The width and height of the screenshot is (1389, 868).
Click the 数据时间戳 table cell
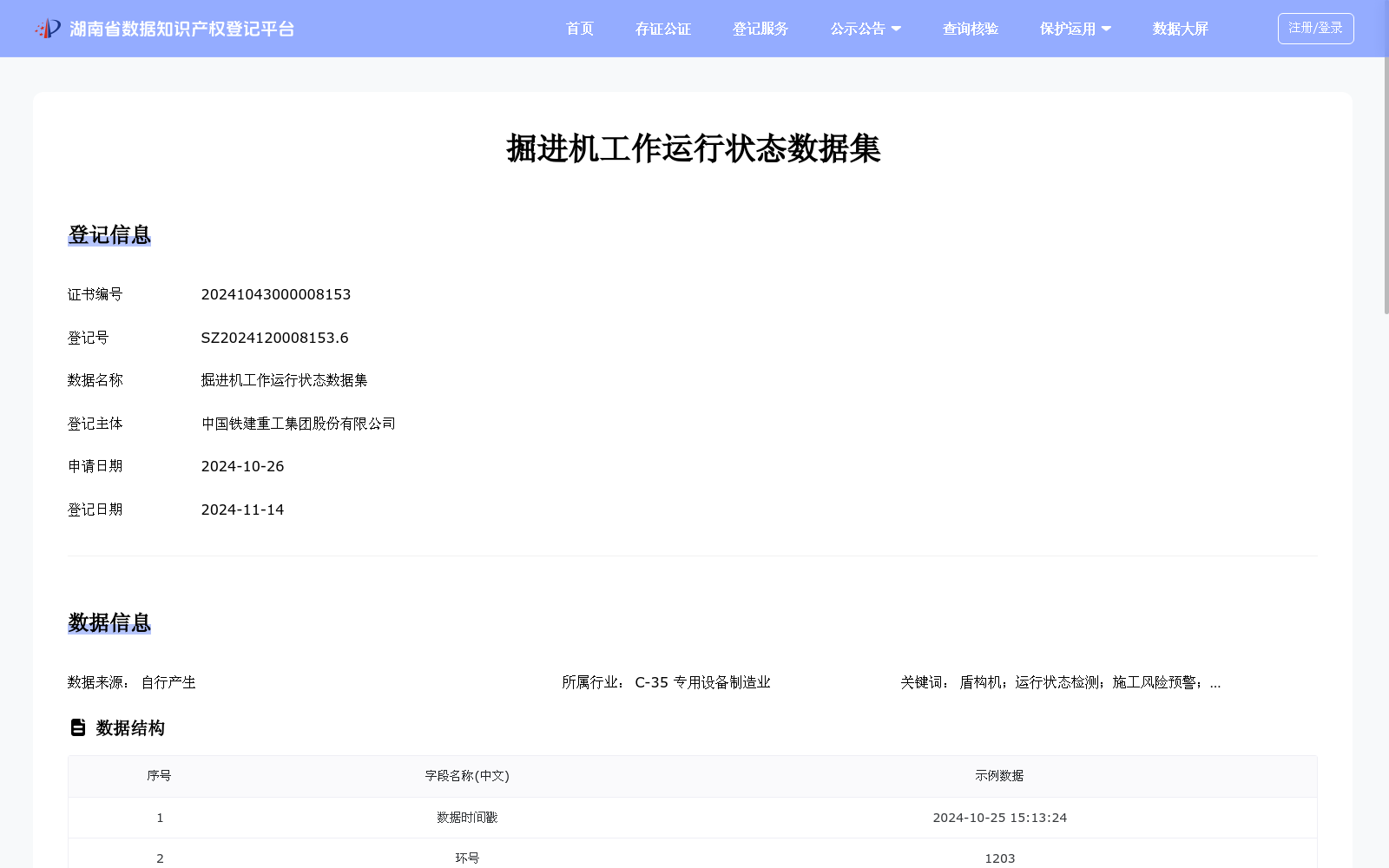click(x=467, y=818)
